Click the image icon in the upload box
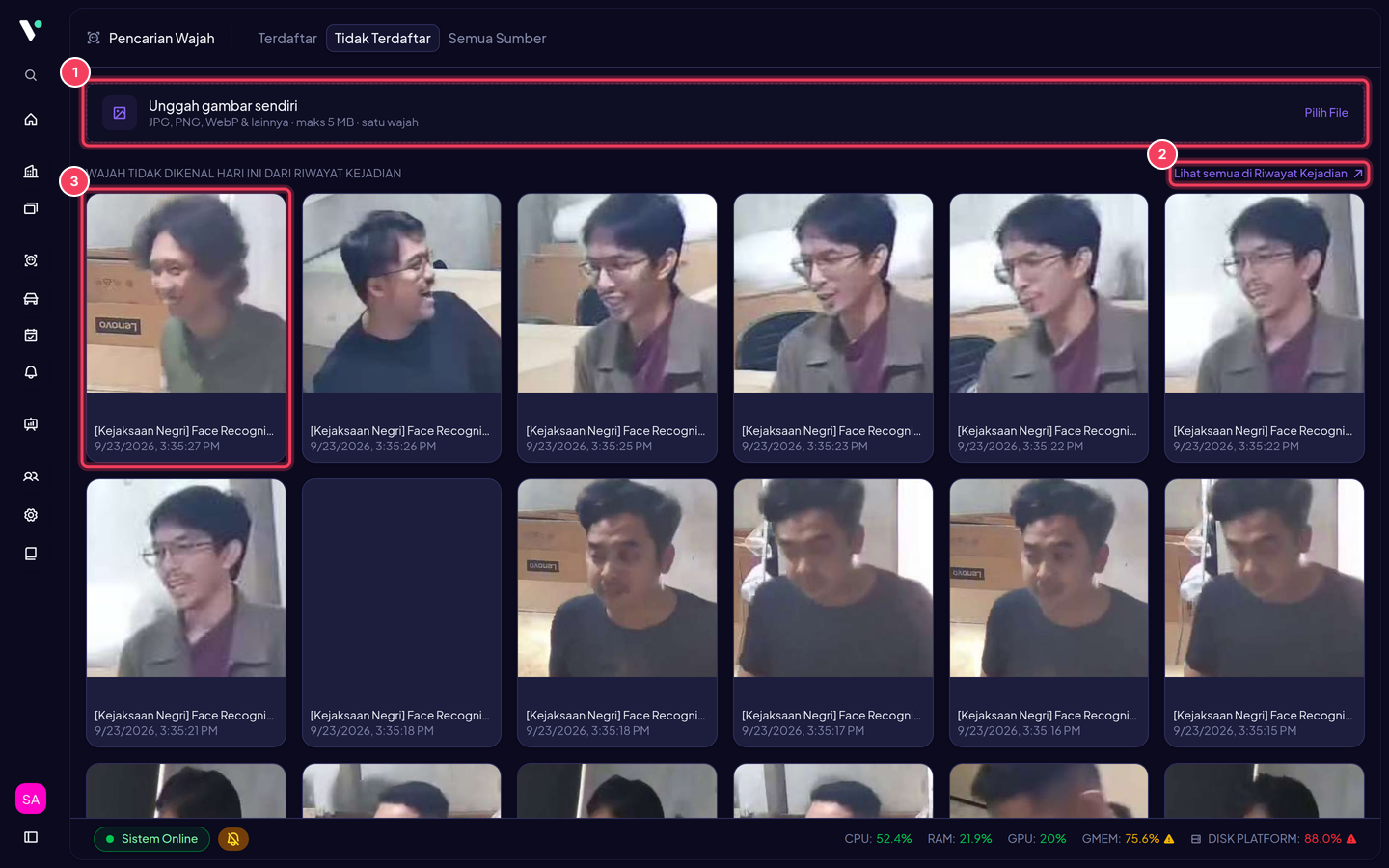This screenshot has height=868, width=1389. [120, 113]
